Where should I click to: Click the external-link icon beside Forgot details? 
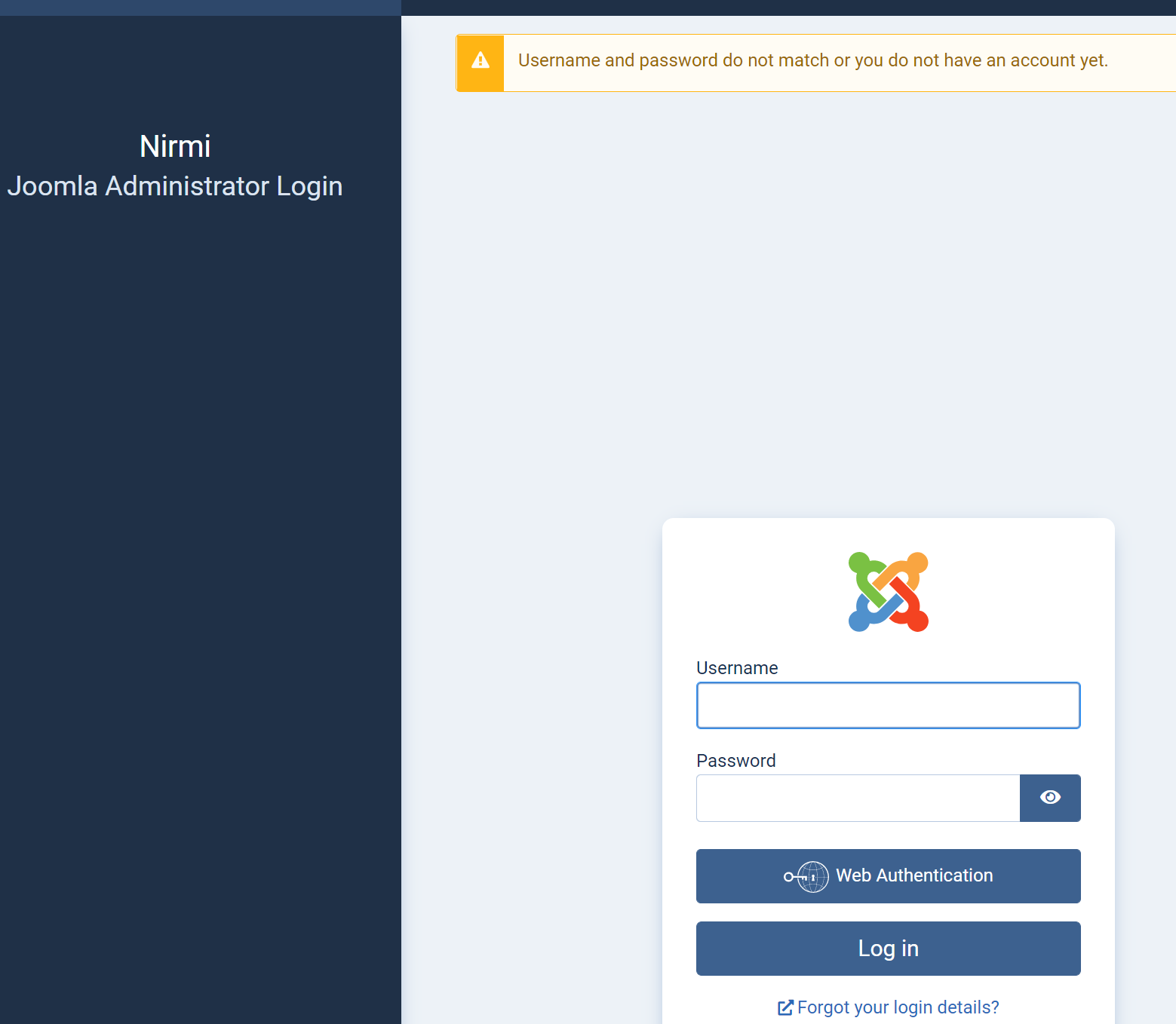785,1007
